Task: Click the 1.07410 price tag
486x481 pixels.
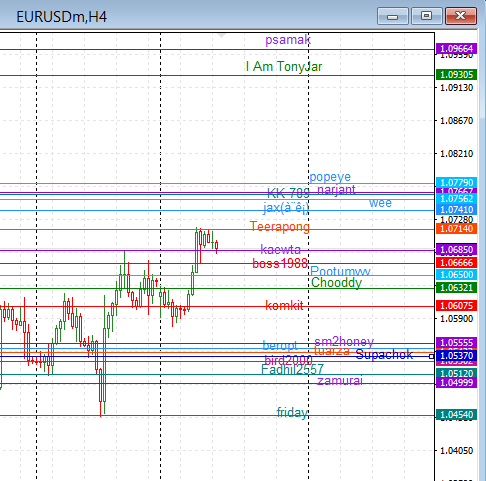Action: [456, 210]
